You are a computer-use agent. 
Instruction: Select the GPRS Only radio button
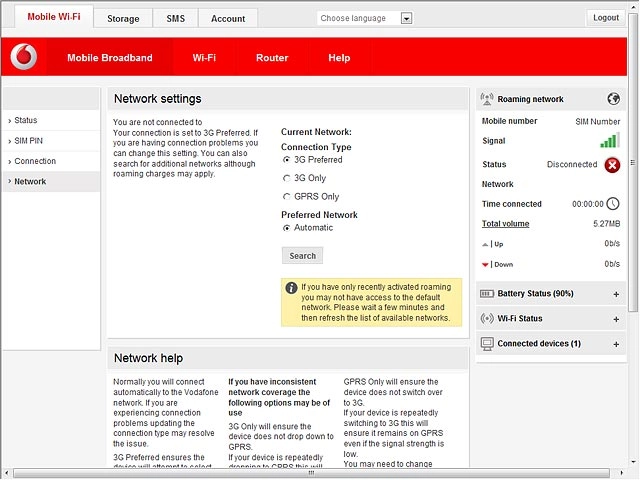coord(287,197)
